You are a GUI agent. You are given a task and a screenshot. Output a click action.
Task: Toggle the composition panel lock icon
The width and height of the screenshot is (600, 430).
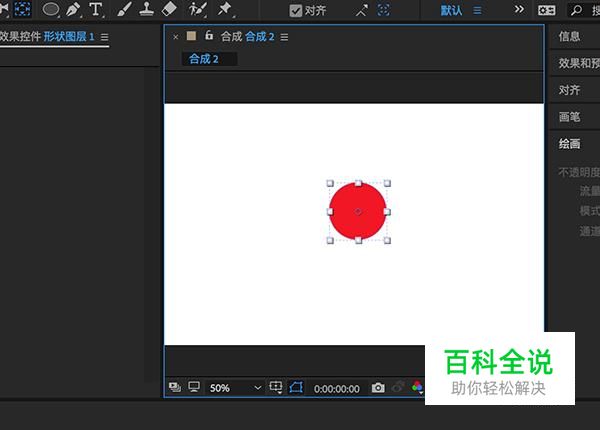pyautogui.click(x=209, y=36)
